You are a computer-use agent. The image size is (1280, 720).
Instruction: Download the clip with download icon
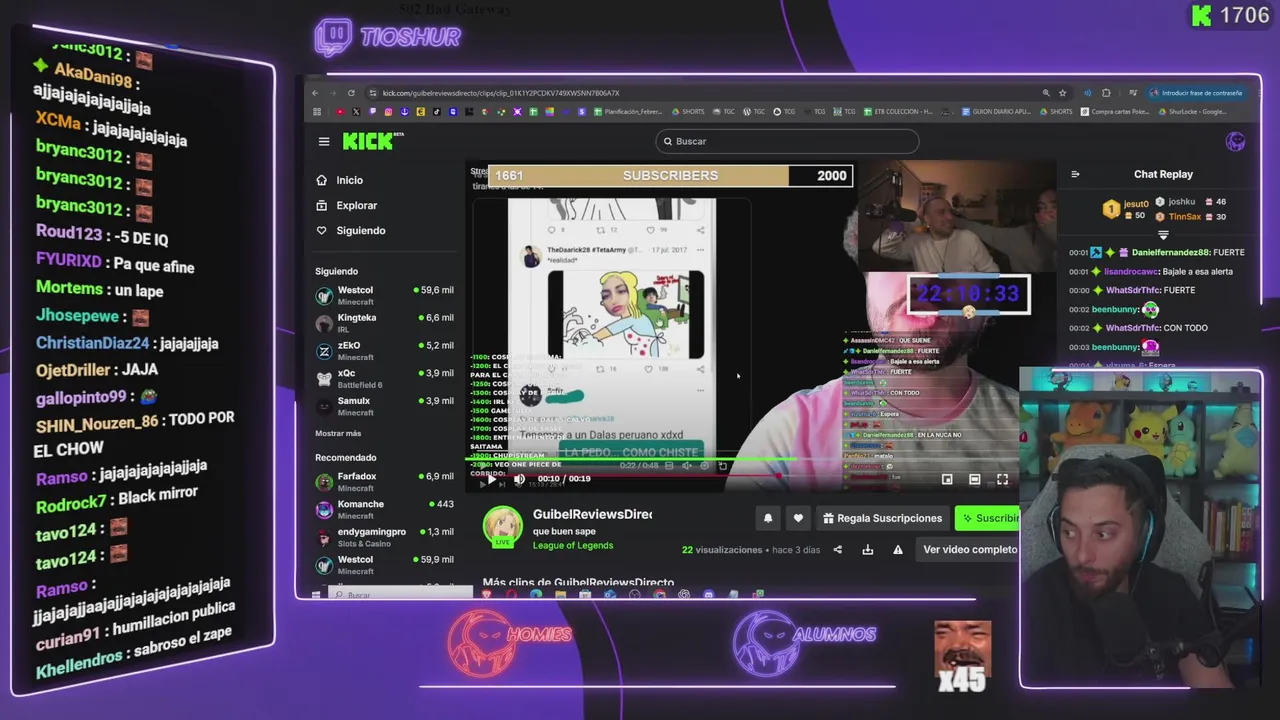[x=868, y=549]
